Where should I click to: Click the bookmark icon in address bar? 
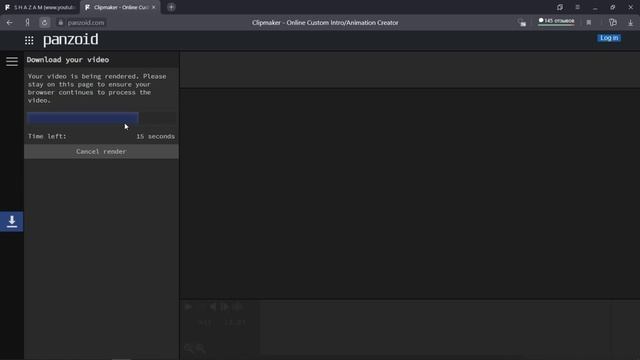pos(589,23)
